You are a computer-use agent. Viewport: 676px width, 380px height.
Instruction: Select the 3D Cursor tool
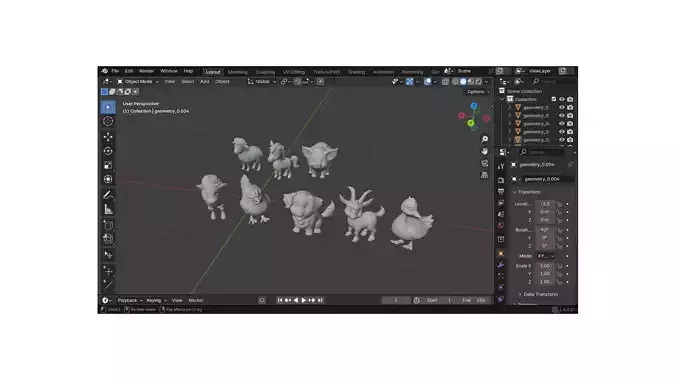[x=108, y=121]
